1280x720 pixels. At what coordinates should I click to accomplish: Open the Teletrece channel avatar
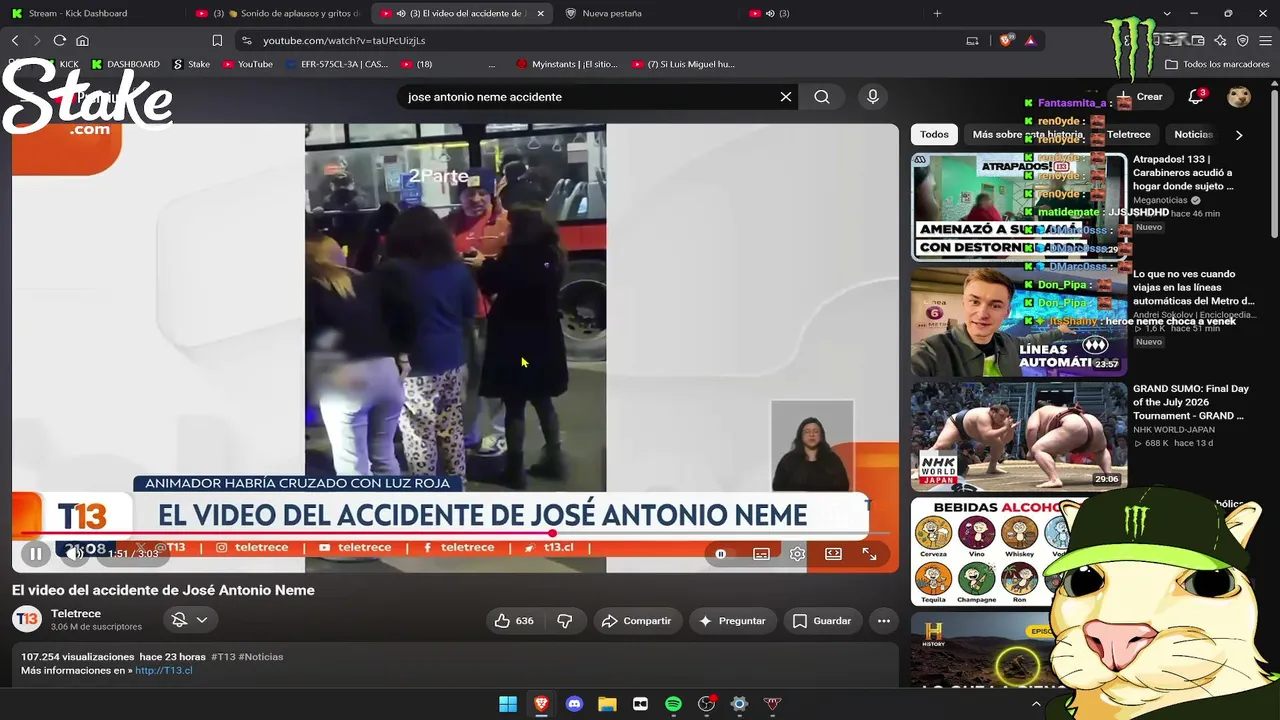coord(27,620)
